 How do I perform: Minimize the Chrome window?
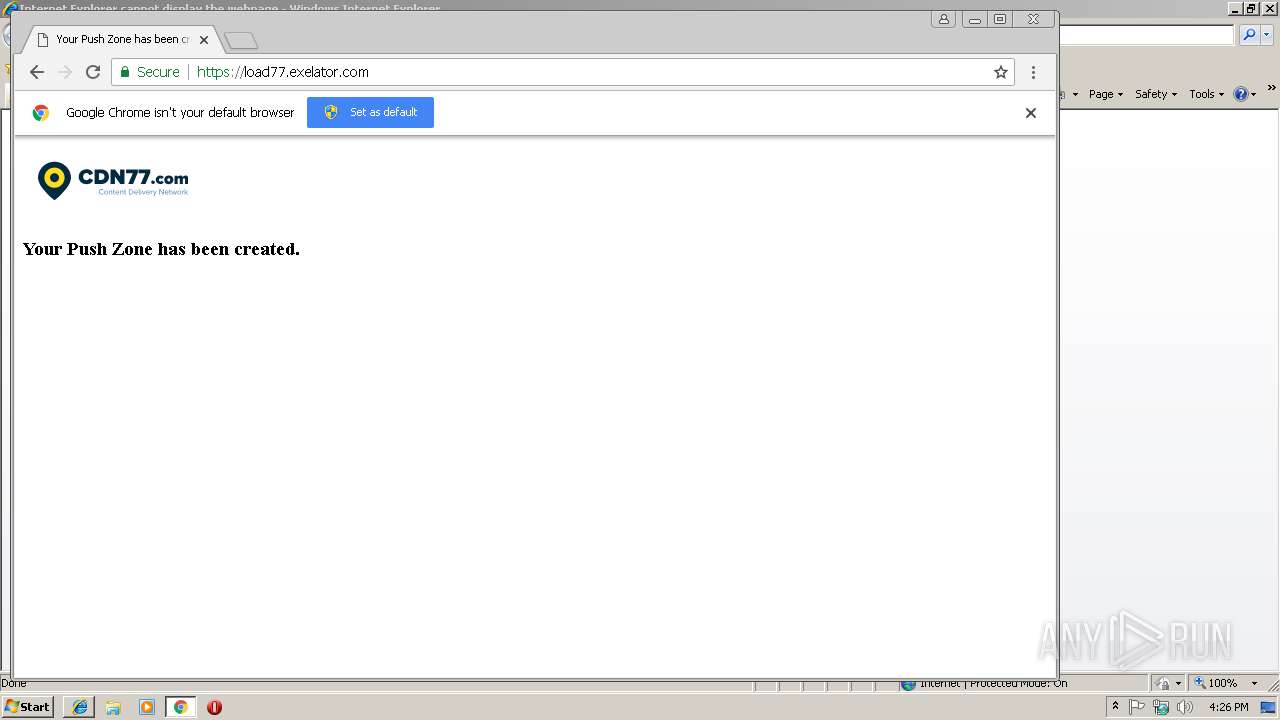coord(974,19)
